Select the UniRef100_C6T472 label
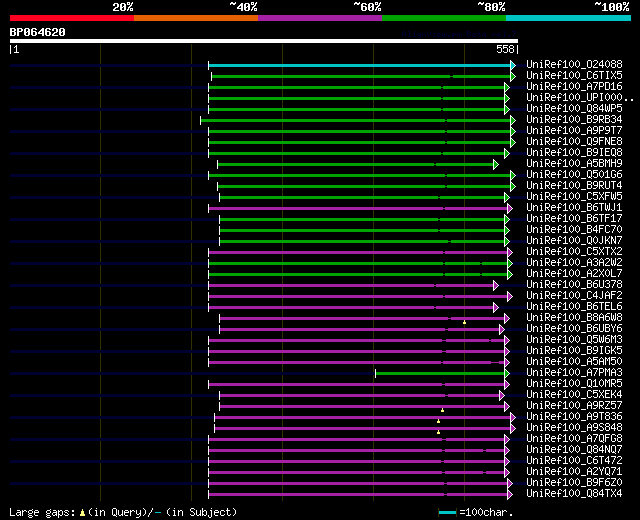Image resolution: width=640 pixels, height=520 pixels. click(x=574, y=461)
